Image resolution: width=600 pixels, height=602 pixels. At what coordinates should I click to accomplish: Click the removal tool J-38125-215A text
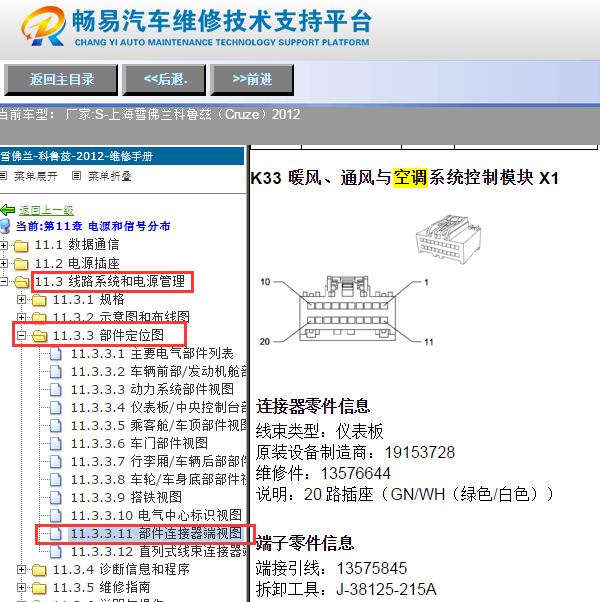click(386, 589)
